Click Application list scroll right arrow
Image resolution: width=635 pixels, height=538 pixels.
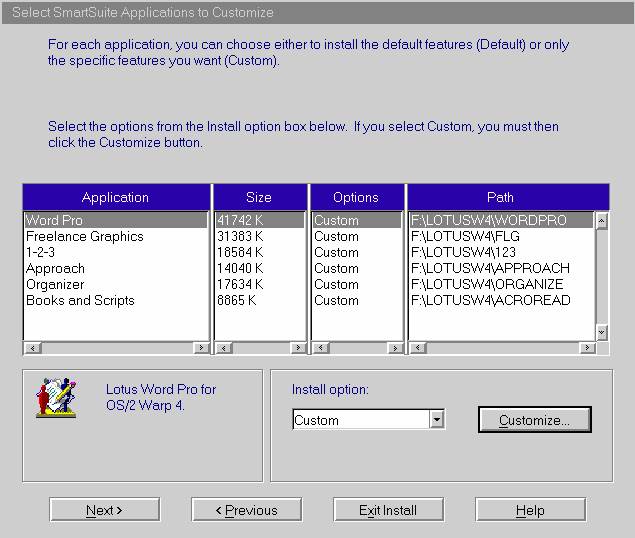201,348
